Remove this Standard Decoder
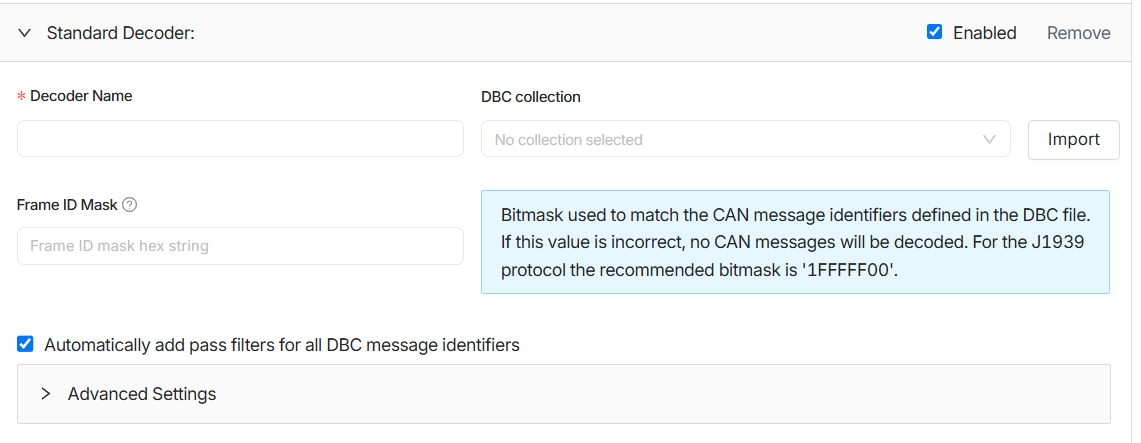This screenshot has width=1141, height=443. 1078,33
